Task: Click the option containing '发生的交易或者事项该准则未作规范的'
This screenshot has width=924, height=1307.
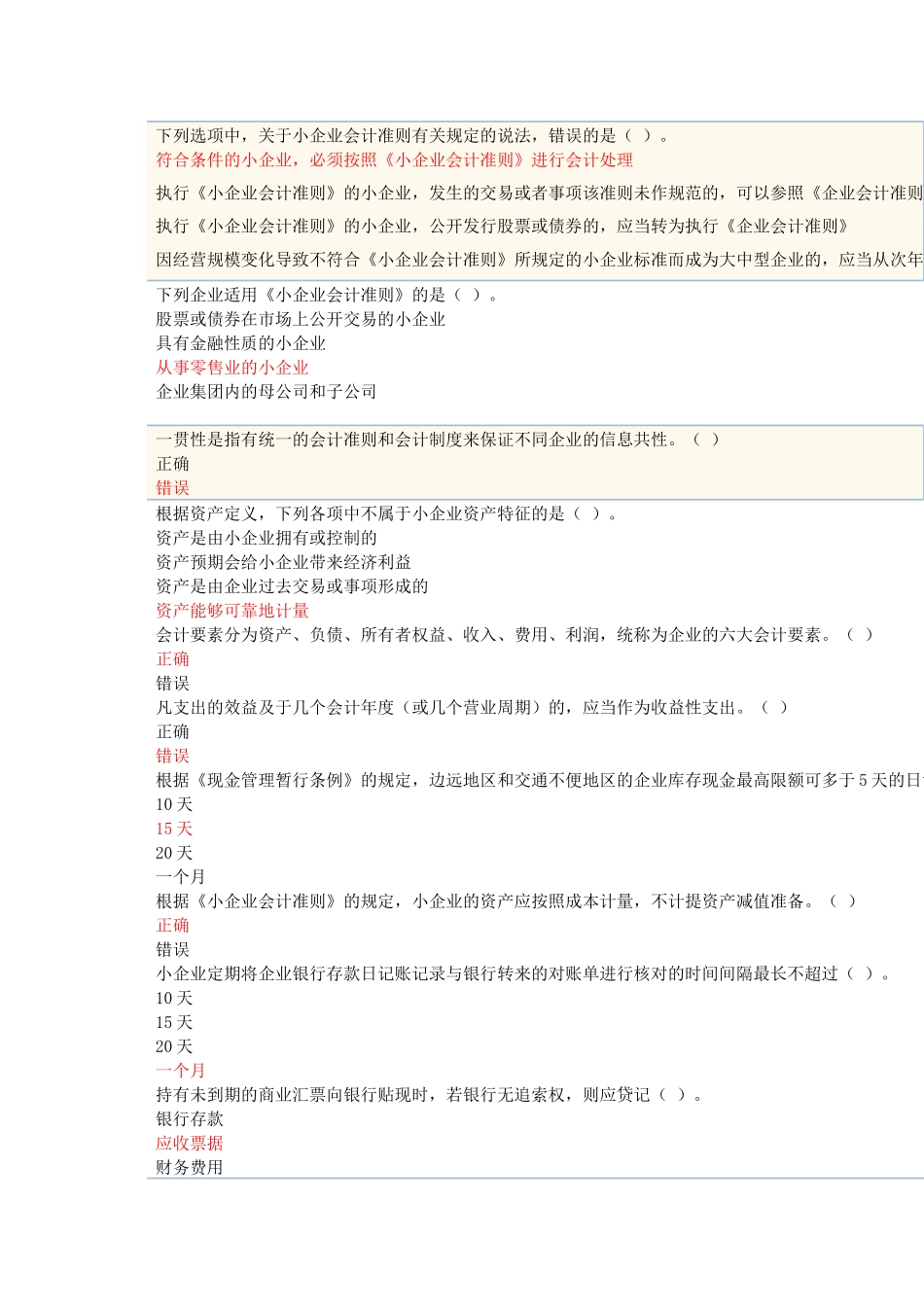Action: [x=539, y=194]
